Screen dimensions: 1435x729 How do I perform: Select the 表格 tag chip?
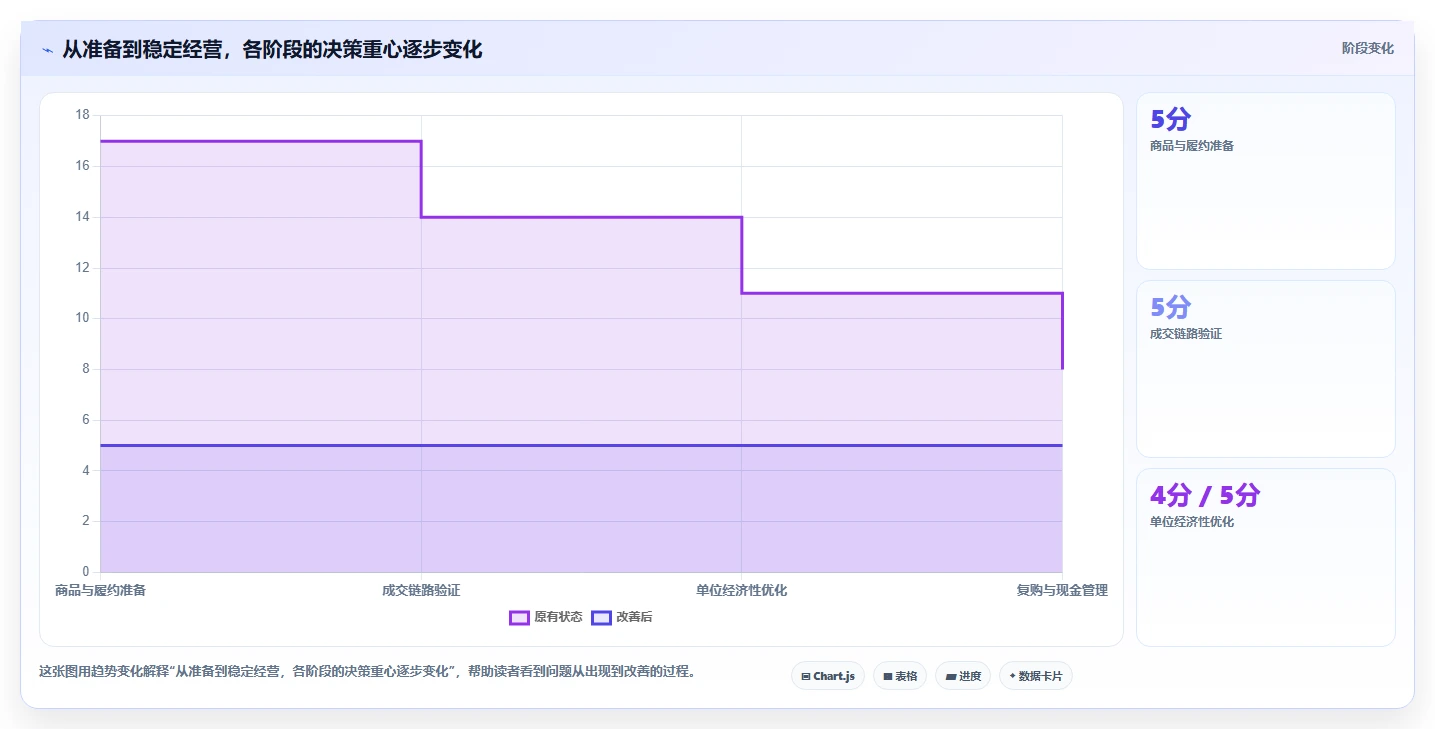(900, 676)
